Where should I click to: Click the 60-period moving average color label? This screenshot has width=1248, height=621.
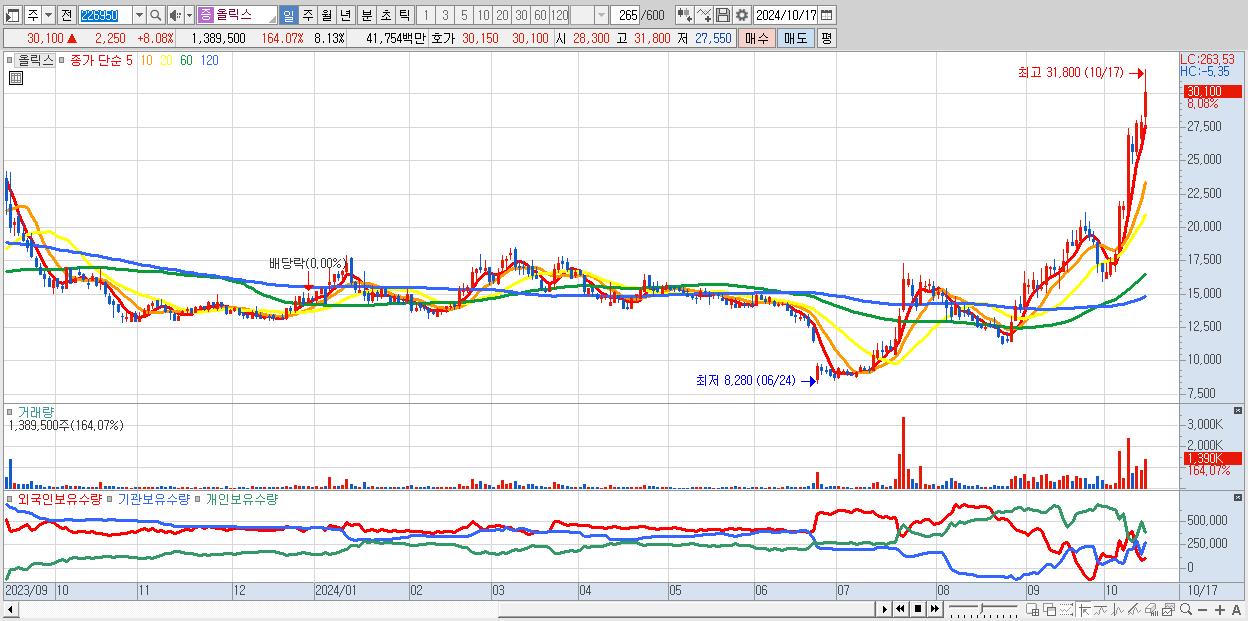(x=186, y=60)
